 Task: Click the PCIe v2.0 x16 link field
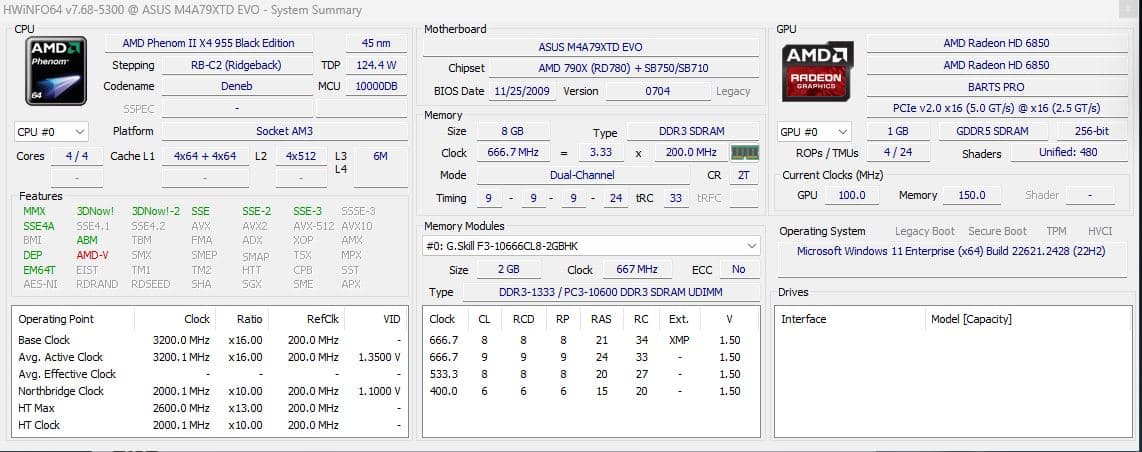point(996,108)
